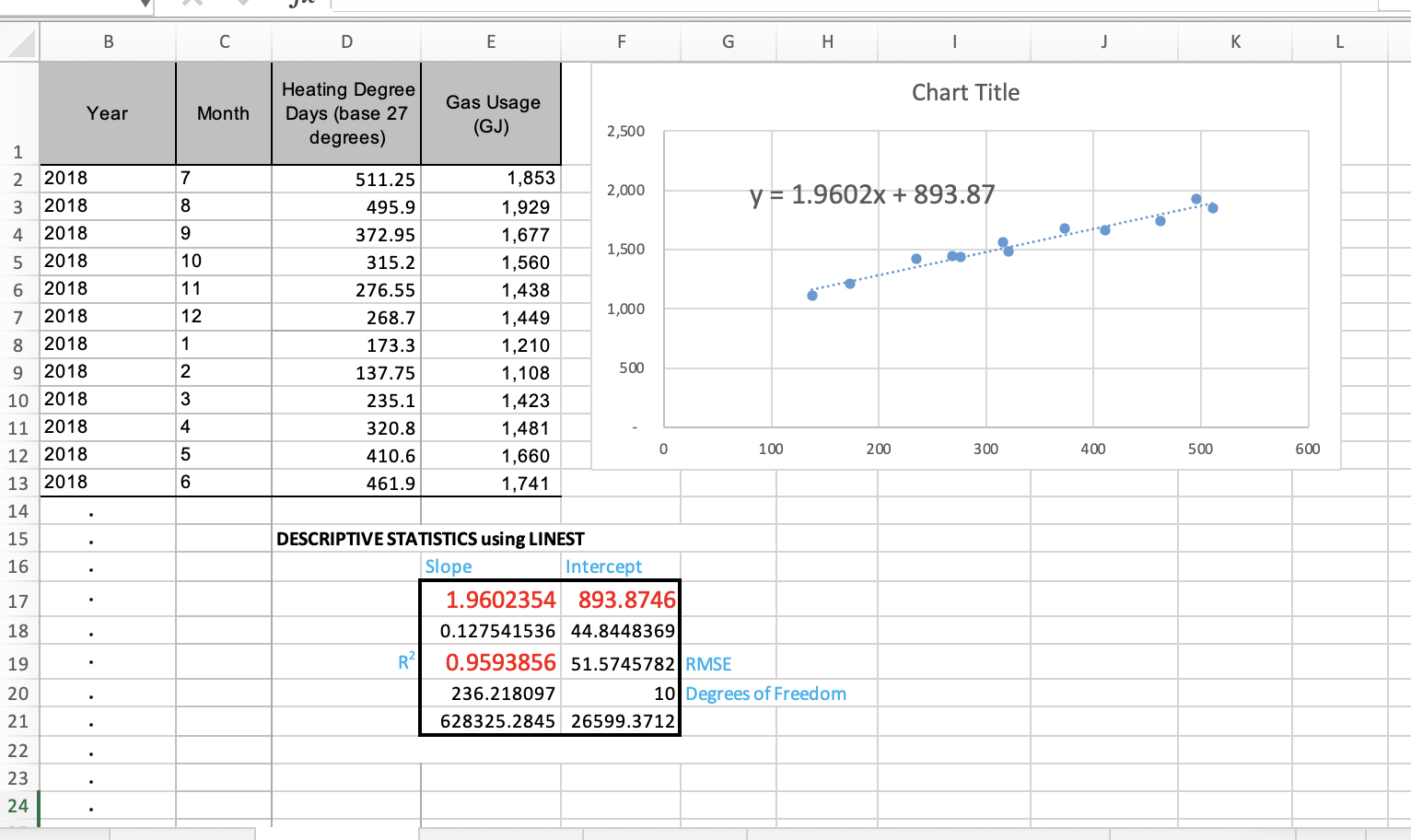Select cell with value 276.55
Screen dimensions: 1411x840
tap(346, 289)
